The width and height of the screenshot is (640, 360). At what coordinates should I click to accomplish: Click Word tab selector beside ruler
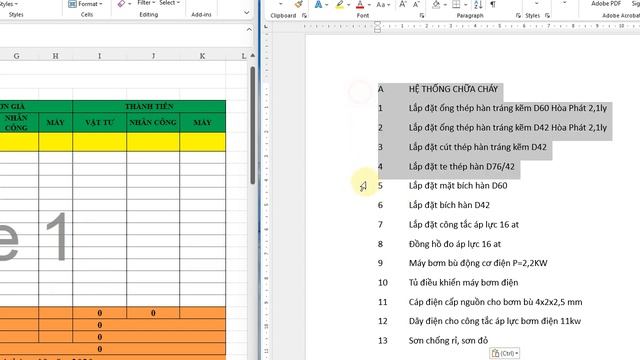pyautogui.click(x=266, y=27)
